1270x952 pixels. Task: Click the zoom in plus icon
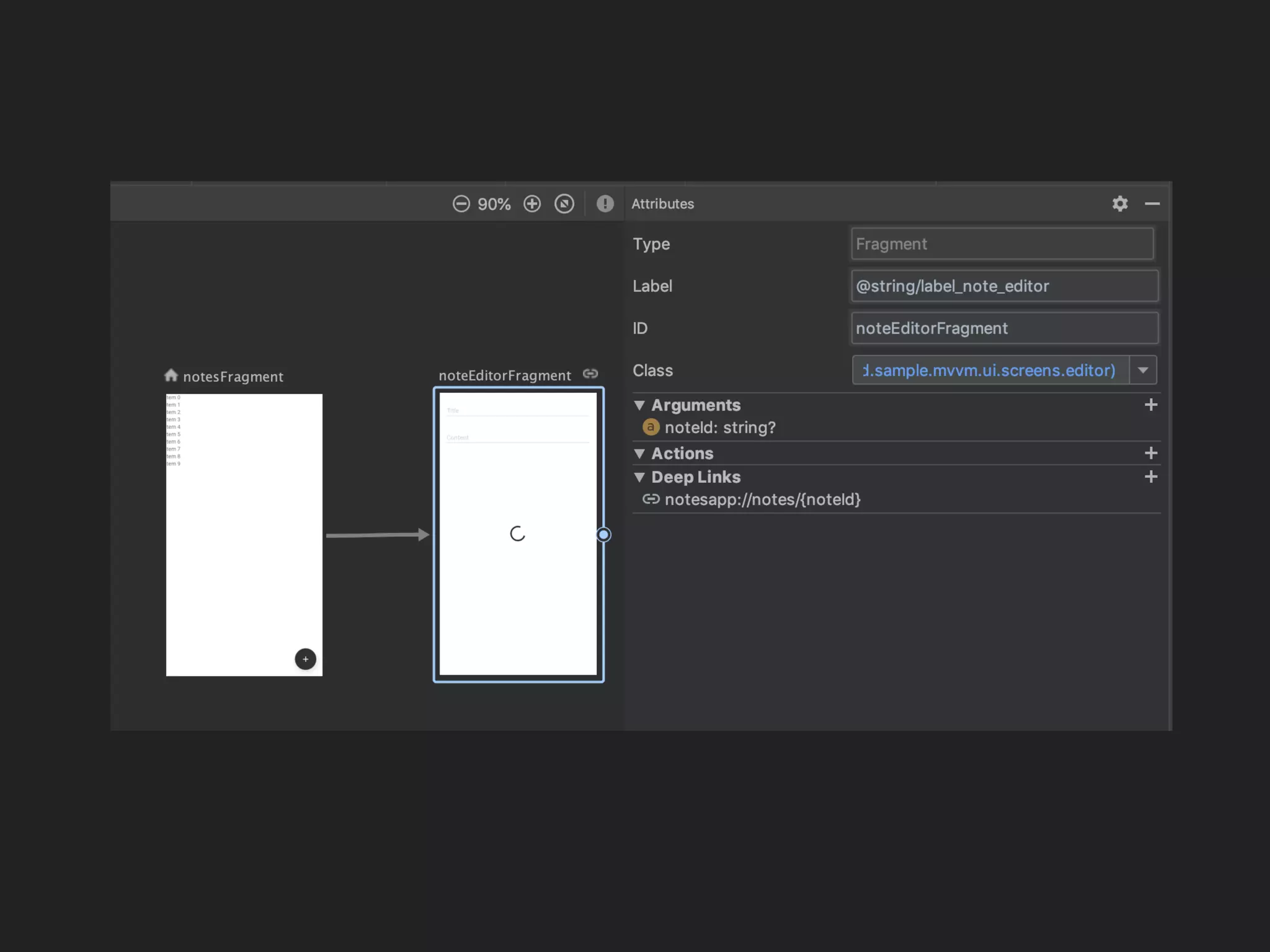532,204
